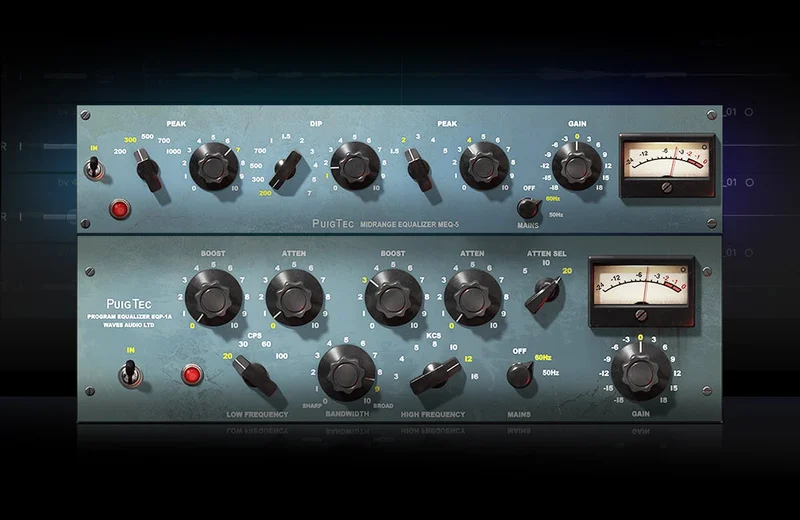Click the MEQ-5 DIP amount knob
800x520 pixels.
tap(355, 166)
